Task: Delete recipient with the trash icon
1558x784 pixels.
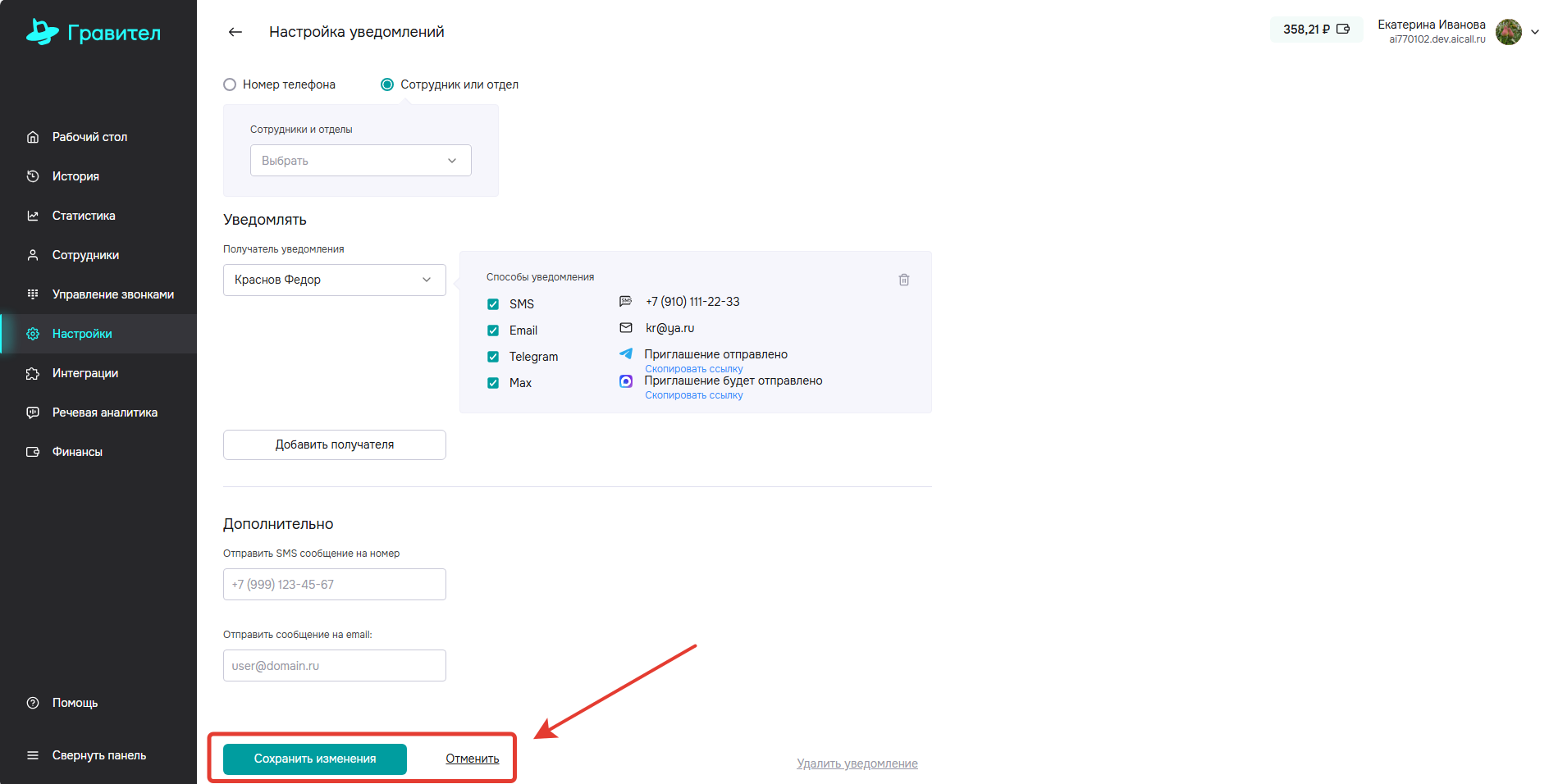Action: (x=903, y=280)
